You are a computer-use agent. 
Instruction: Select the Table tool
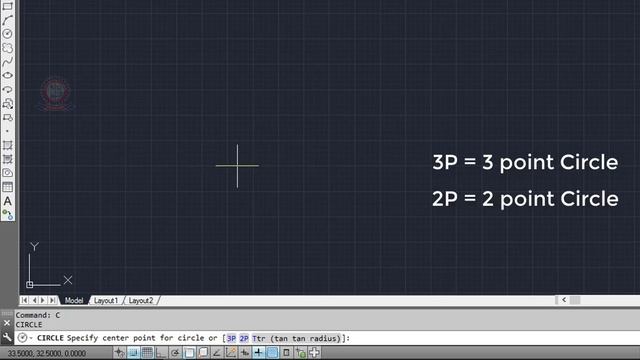pos(7,187)
